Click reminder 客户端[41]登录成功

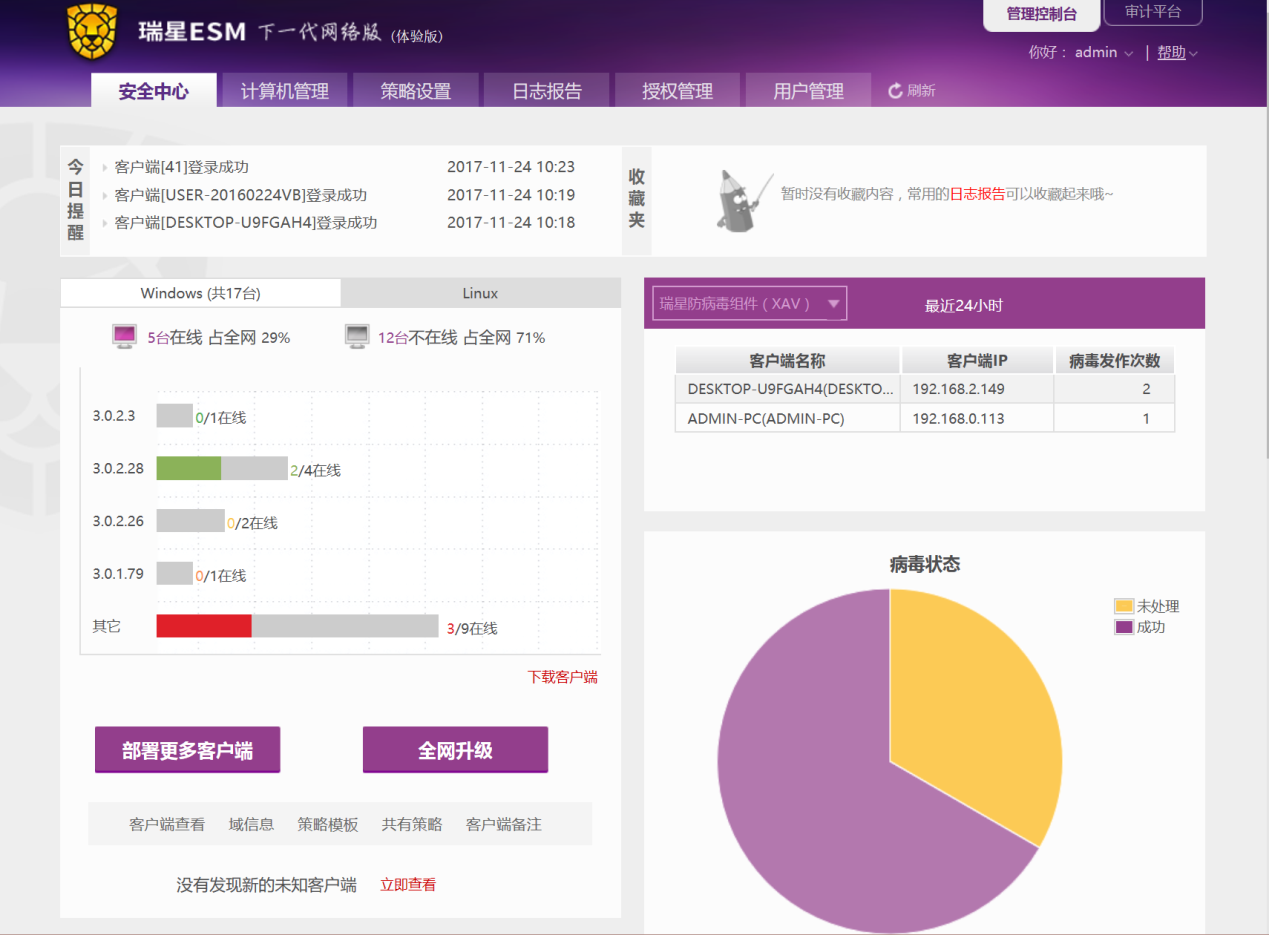[182, 167]
